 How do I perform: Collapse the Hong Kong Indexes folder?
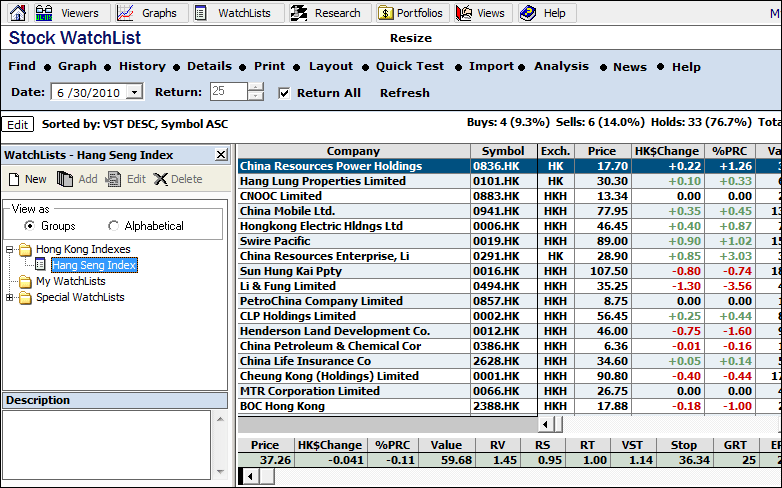click(10, 249)
